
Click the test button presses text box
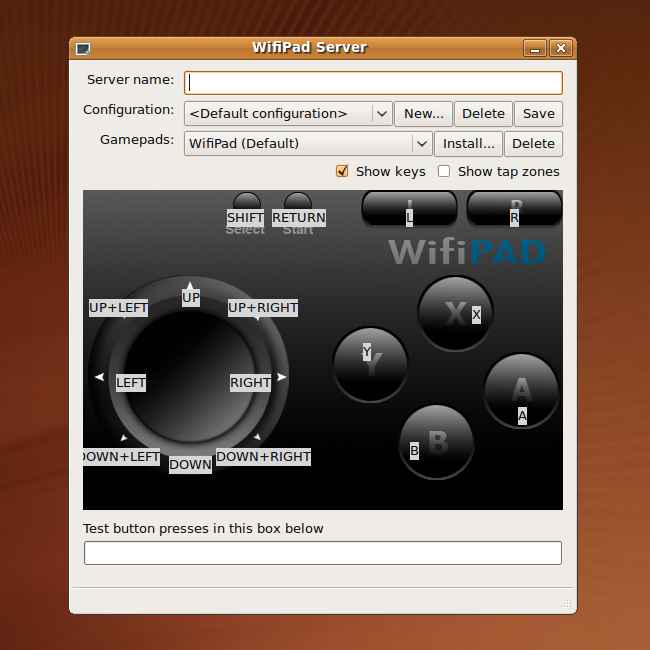[323, 553]
